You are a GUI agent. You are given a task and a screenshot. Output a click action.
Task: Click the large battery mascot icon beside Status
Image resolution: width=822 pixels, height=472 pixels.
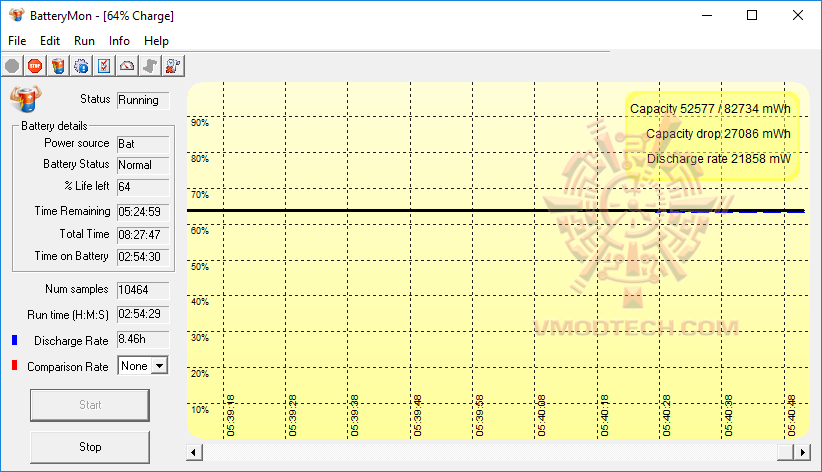click(25, 98)
